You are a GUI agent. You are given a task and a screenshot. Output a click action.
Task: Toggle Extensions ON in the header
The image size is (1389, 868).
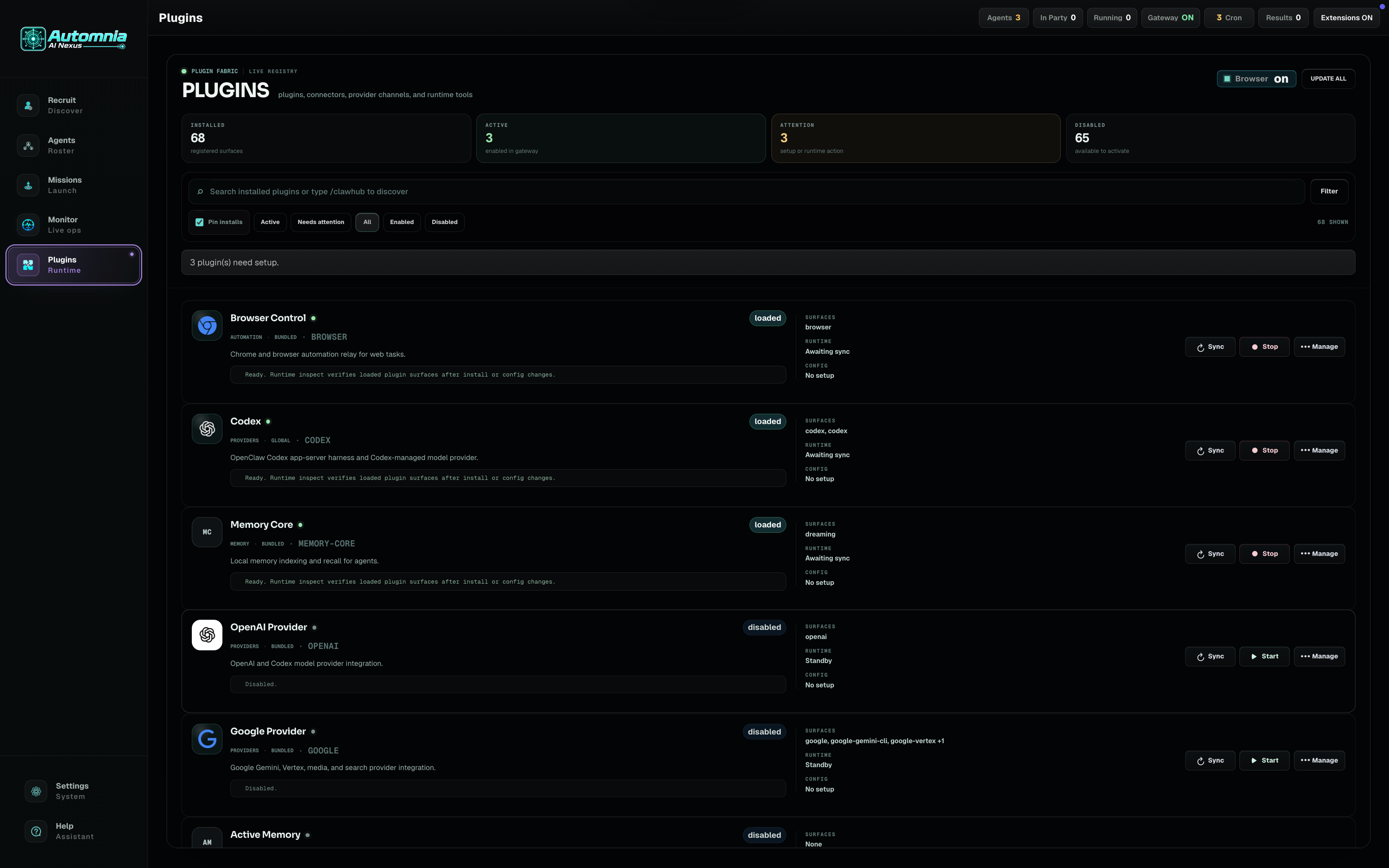point(1346,18)
